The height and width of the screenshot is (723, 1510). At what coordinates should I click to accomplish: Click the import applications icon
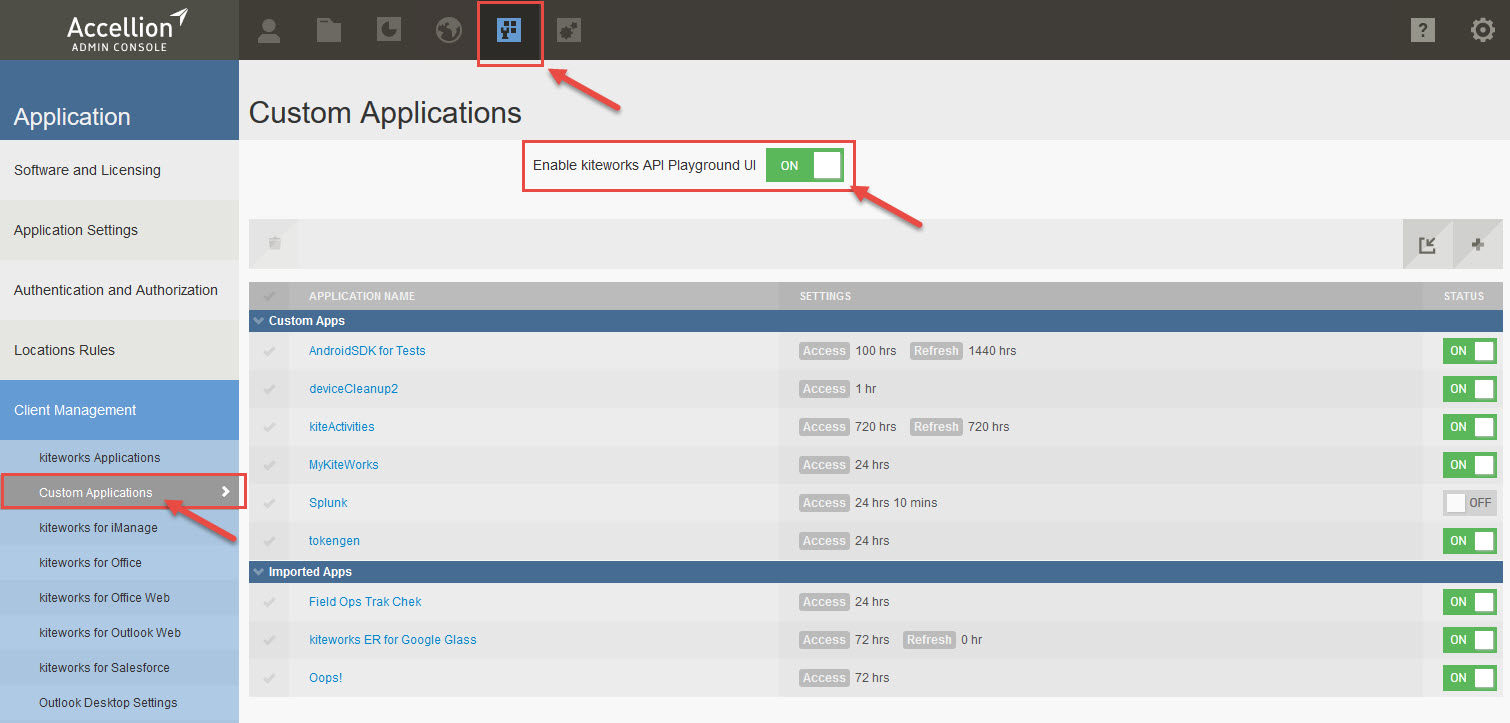pyautogui.click(x=1427, y=243)
